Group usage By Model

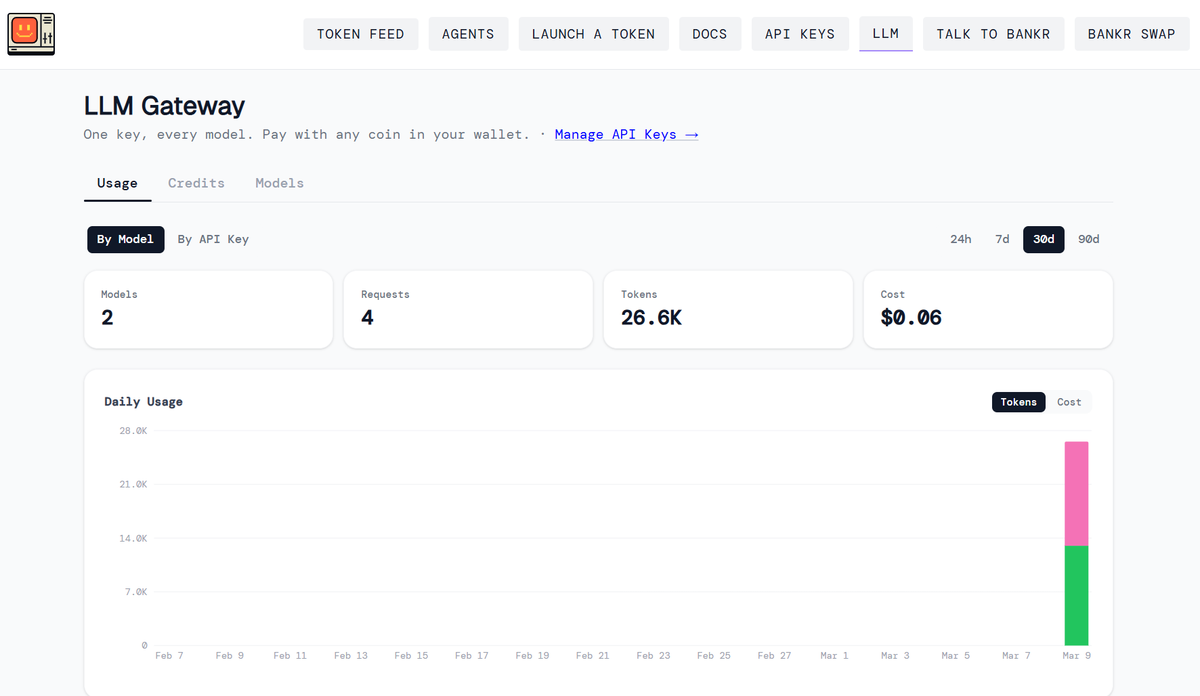(x=126, y=239)
